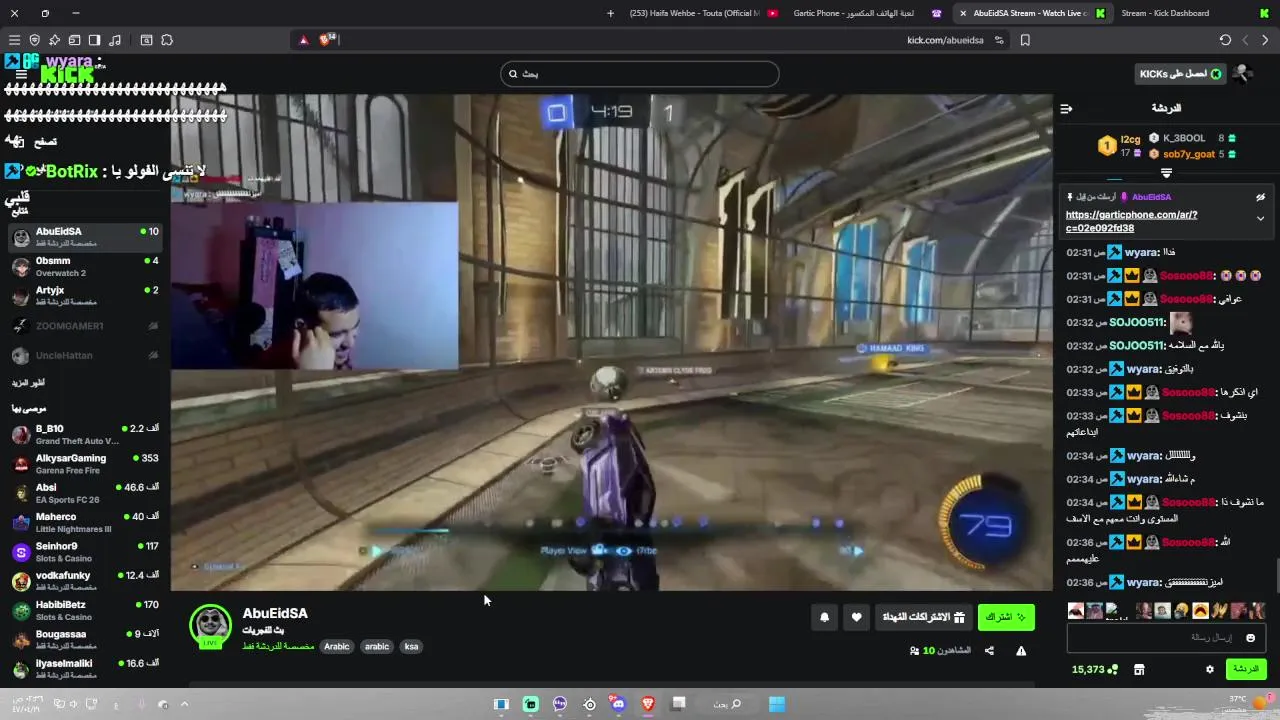This screenshot has height=720, width=1280.
Task: Bookmark this page in the address bar
Action: (1025, 40)
